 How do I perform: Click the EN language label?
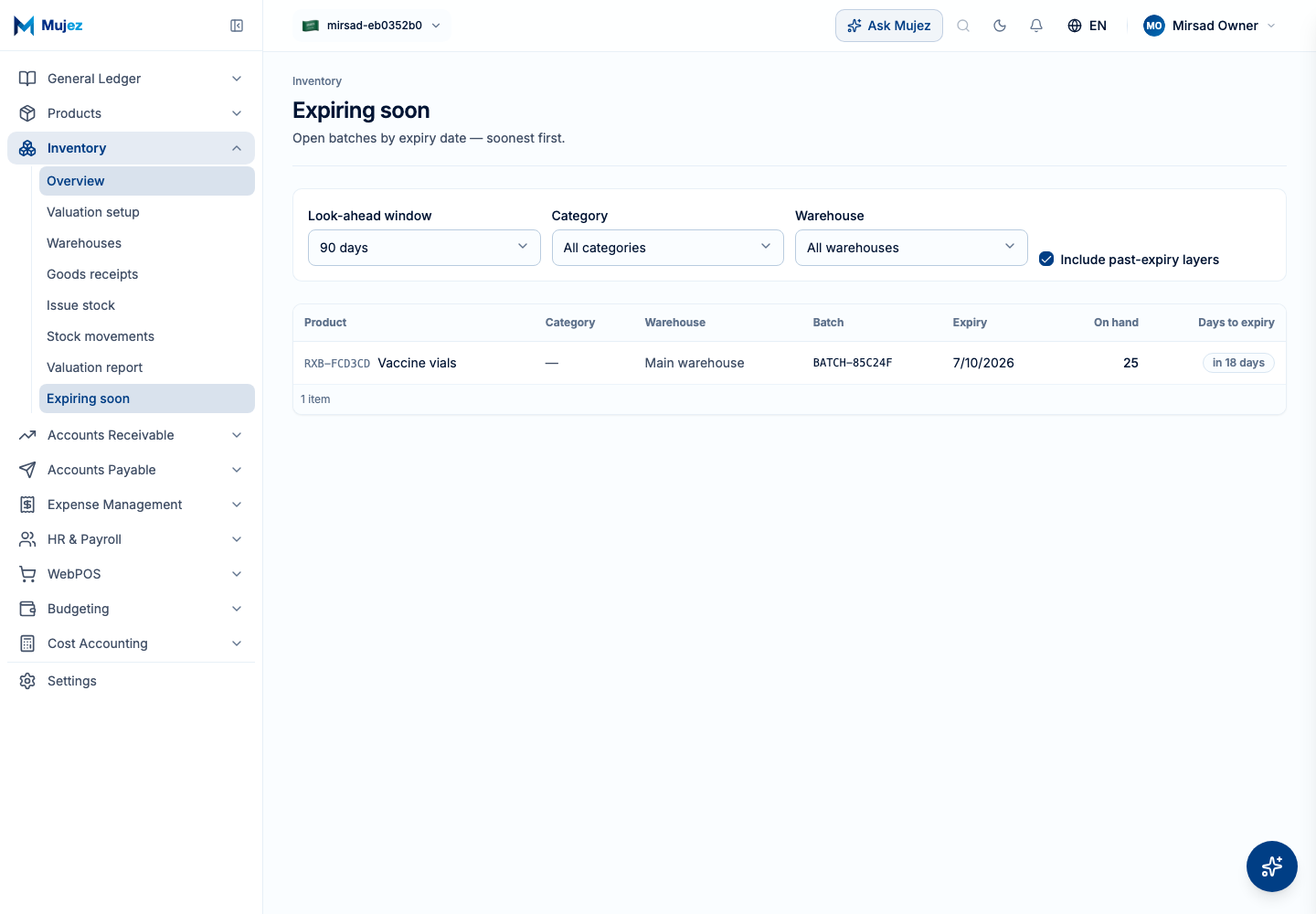(1098, 26)
